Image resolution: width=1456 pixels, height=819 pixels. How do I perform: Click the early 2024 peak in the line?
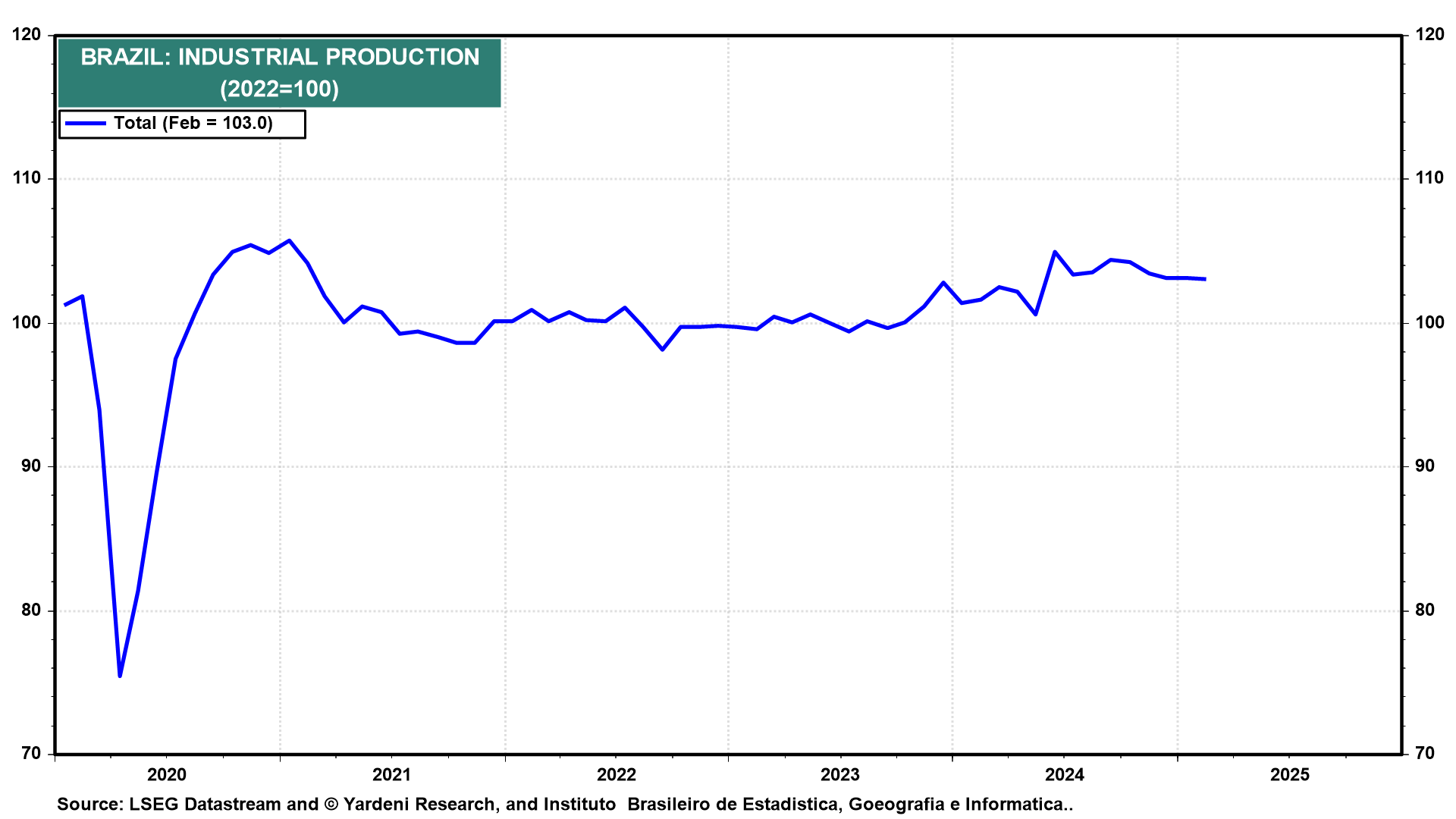coord(1055,252)
